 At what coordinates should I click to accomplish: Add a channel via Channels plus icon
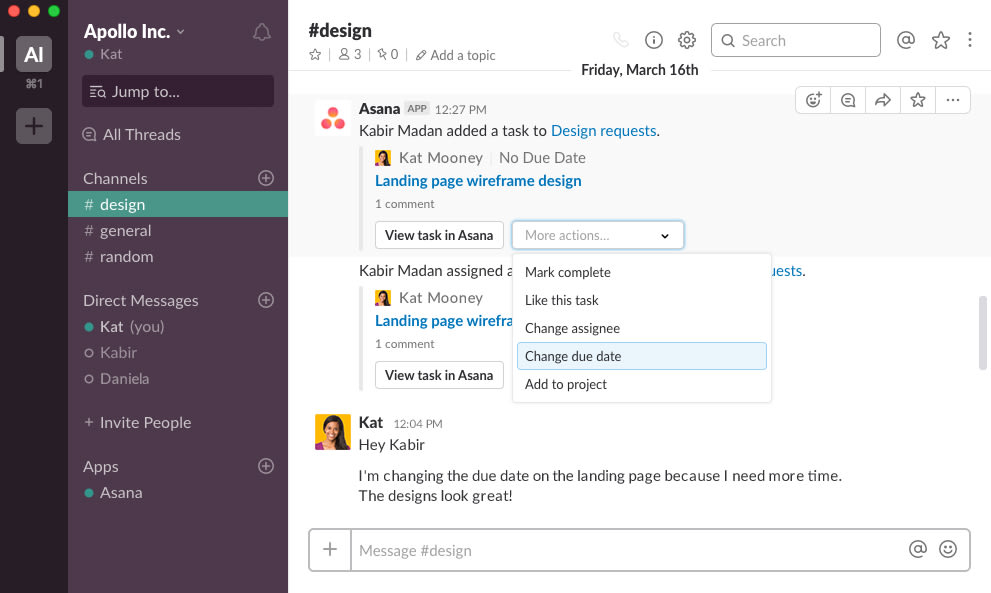266,178
